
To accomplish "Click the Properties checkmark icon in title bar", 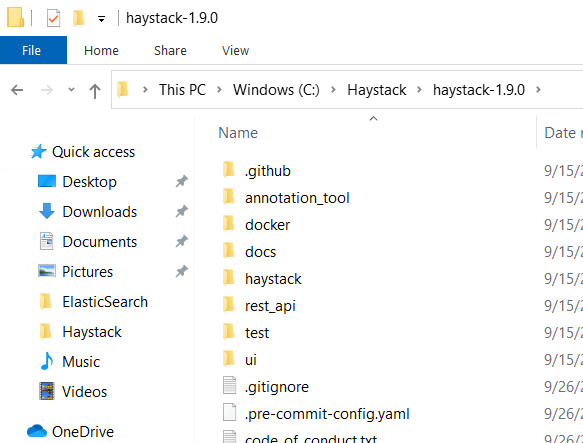I will pos(53,18).
